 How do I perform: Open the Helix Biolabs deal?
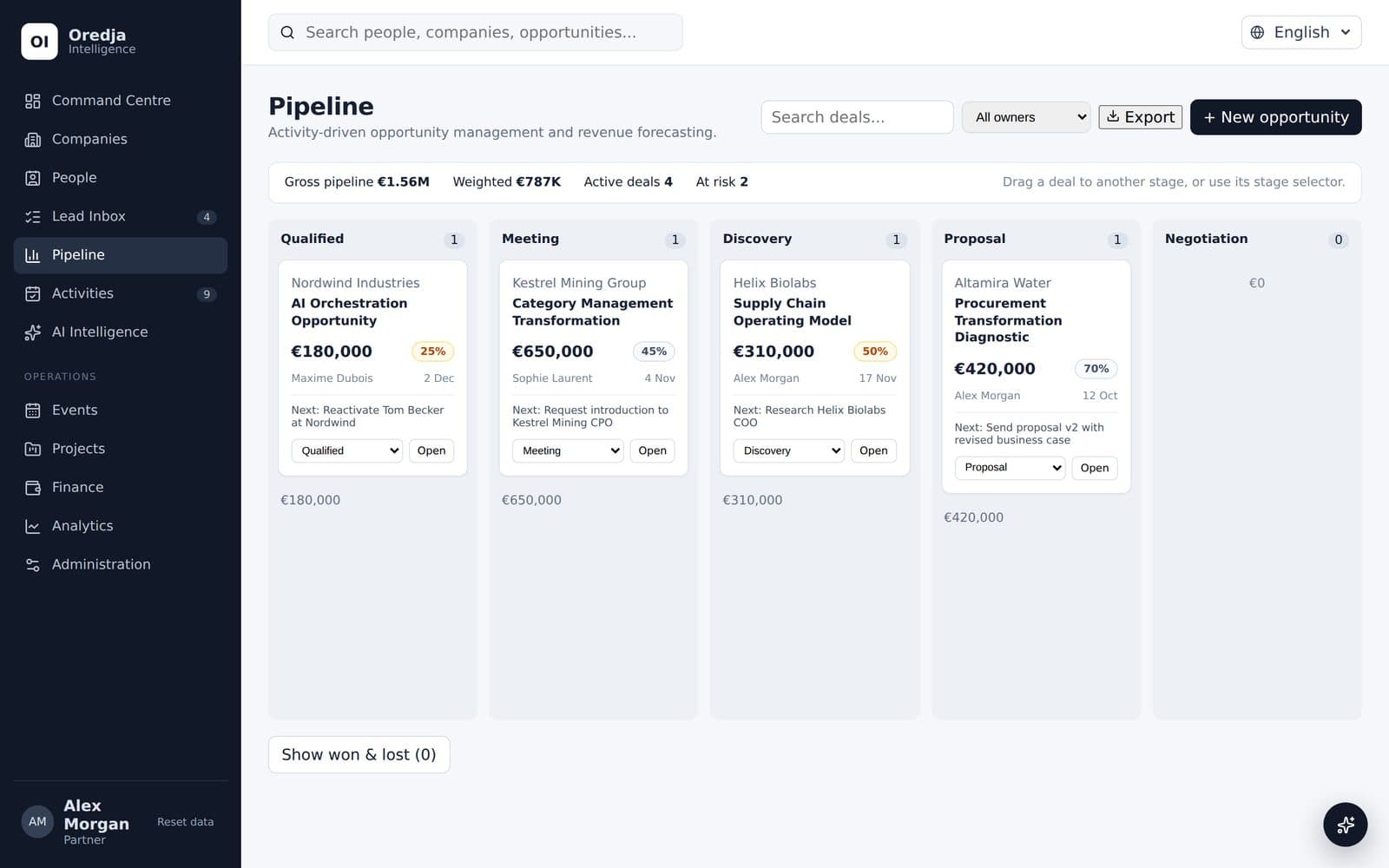[873, 450]
